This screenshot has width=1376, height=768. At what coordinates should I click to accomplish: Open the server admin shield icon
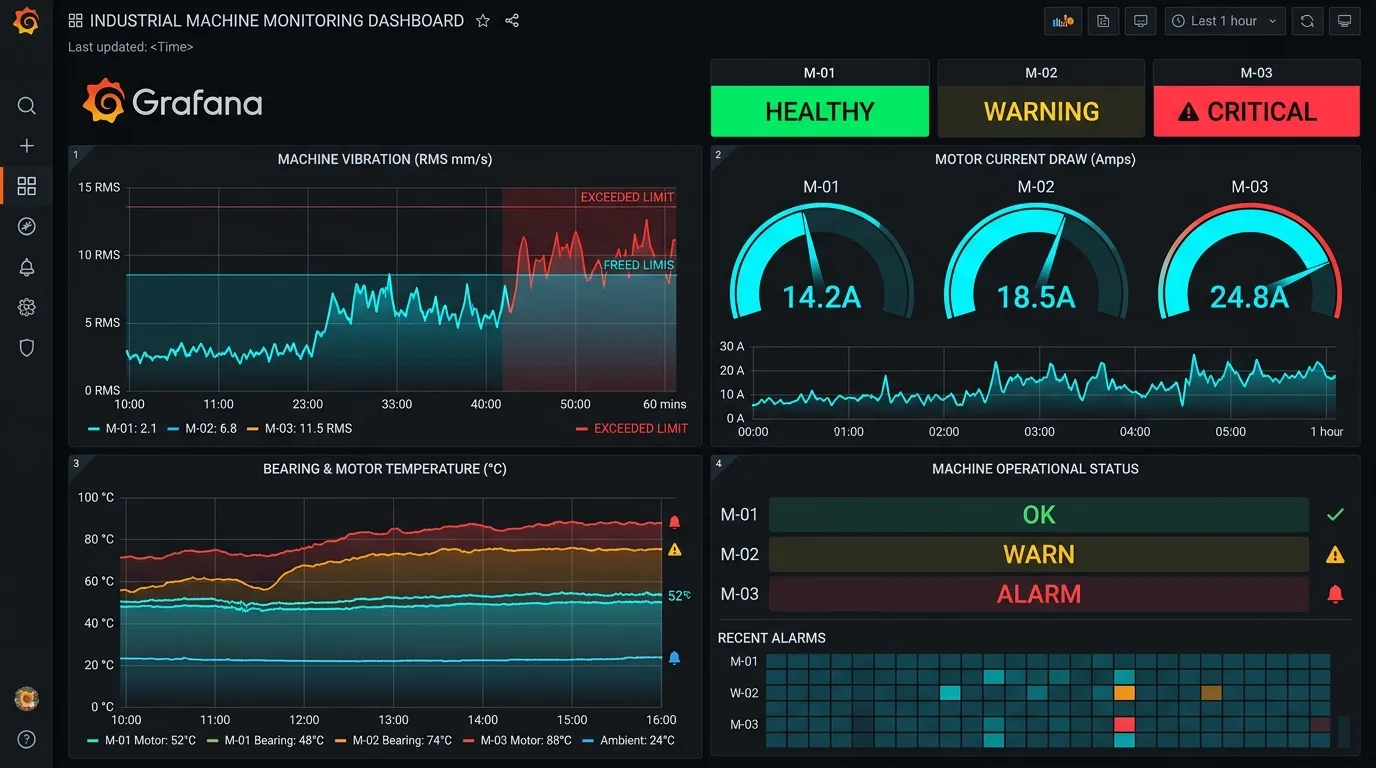click(x=27, y=347)
